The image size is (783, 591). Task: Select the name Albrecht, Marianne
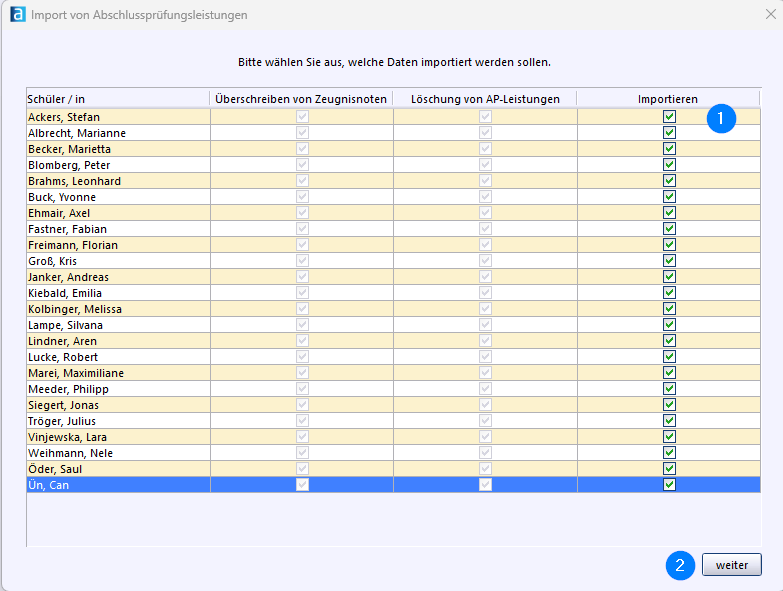77,133
